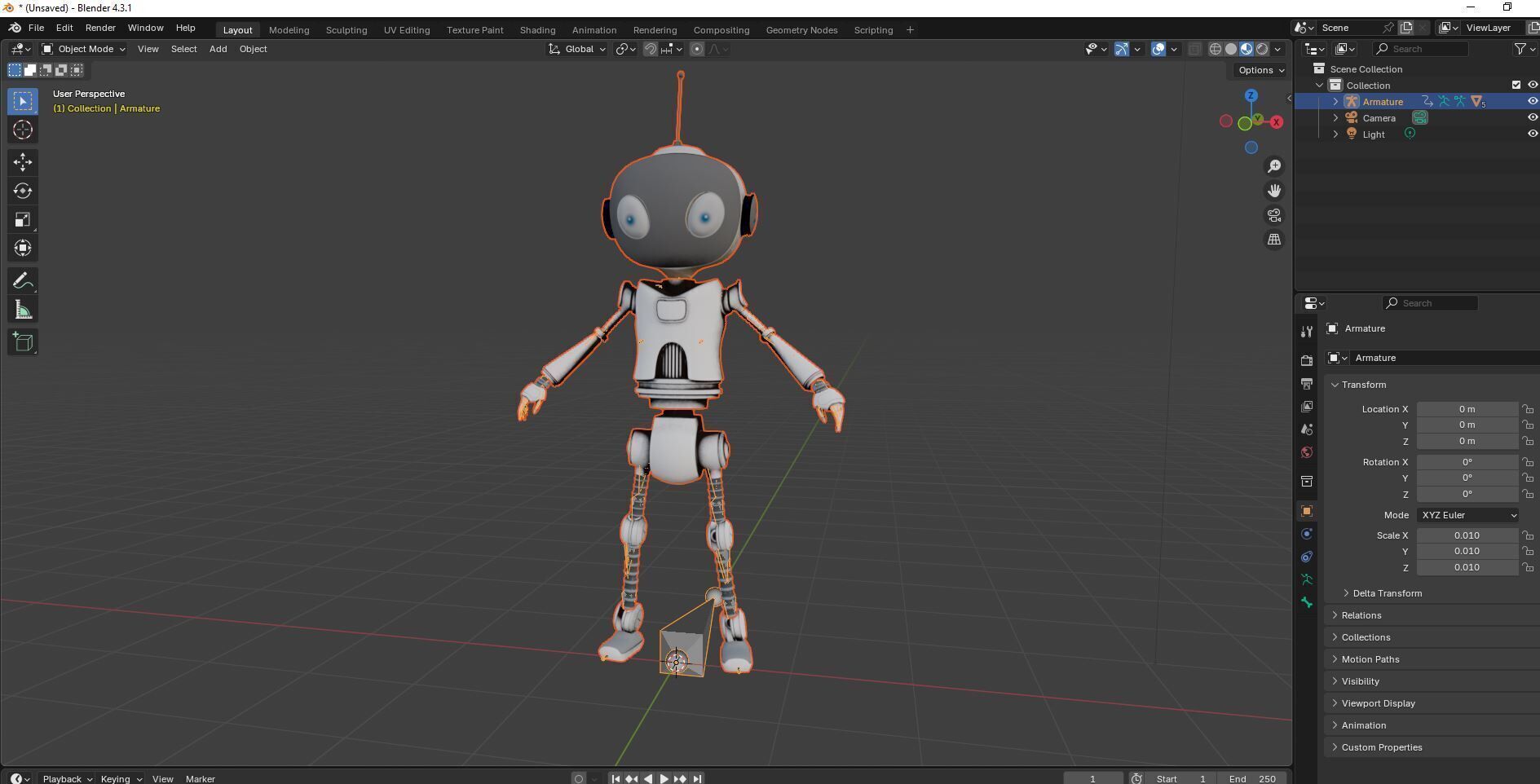Select the Scale tool
Screen dimensions: 1540x784
click(23, 219)
